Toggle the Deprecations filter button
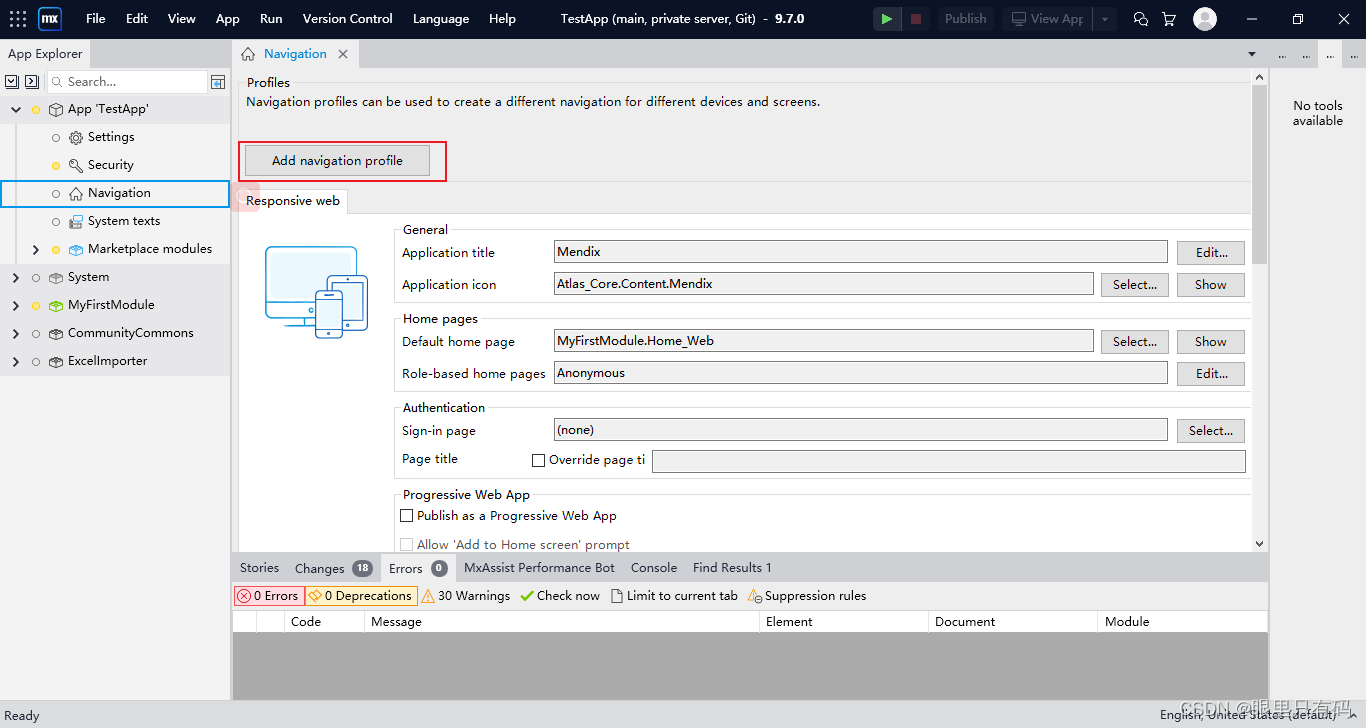This screenshot has width=1366, height=728. (360, 596)
